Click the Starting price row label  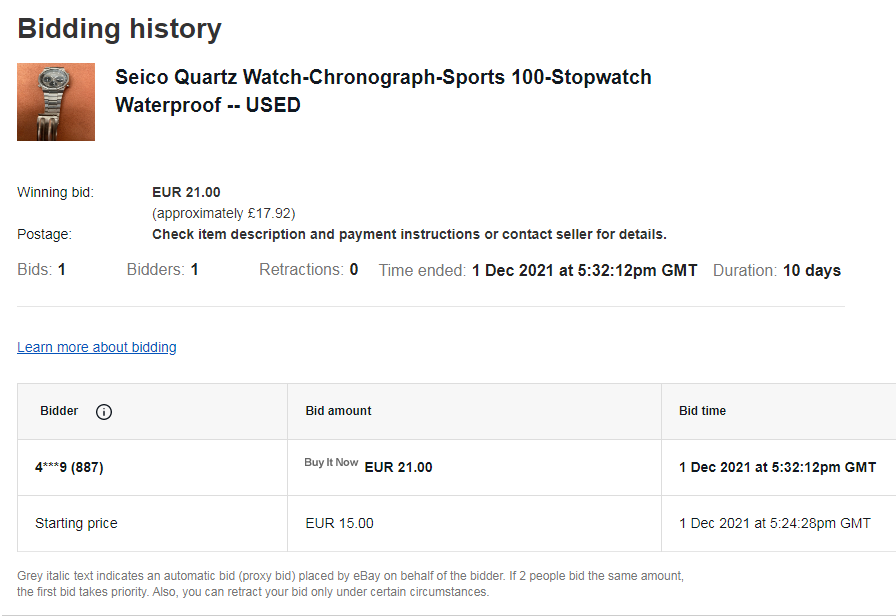click(76, 523)
